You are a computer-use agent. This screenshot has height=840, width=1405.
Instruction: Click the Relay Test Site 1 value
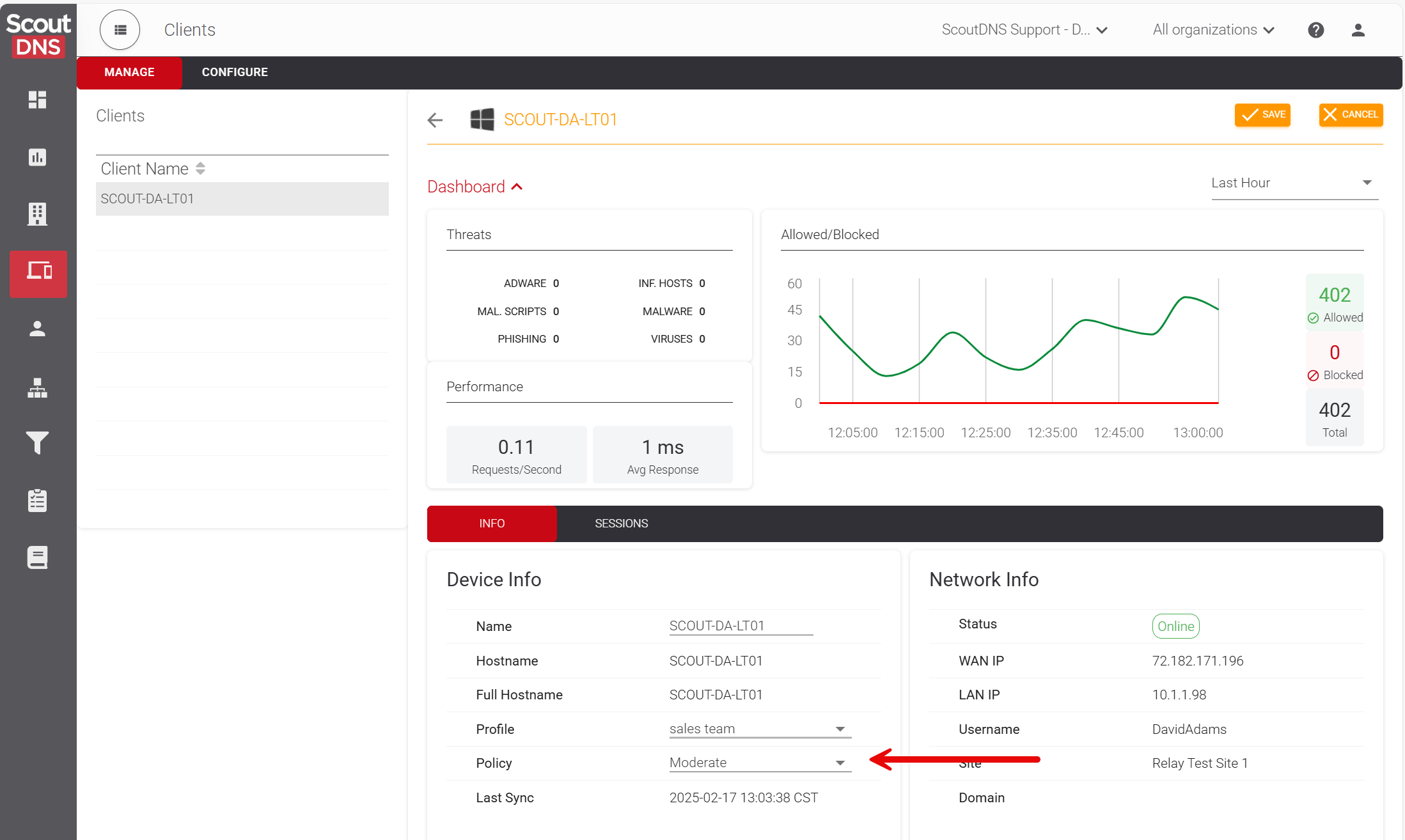(x=1200, y=763)
